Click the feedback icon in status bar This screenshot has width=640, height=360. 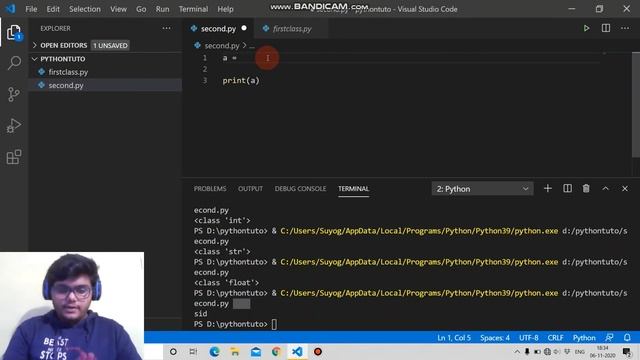(609, 338)
